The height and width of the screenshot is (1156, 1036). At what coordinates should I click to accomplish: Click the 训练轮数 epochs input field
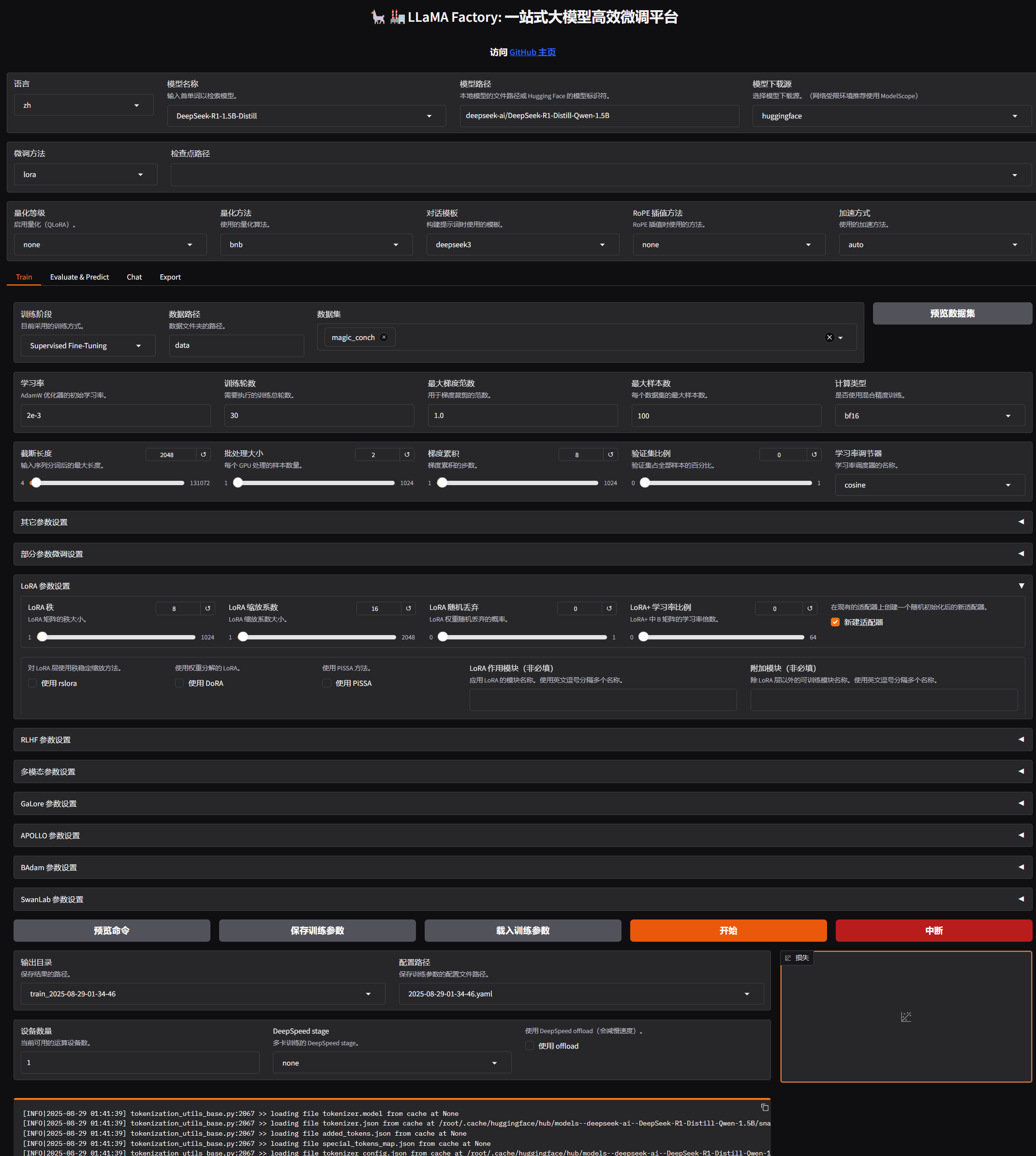[319, 415]
